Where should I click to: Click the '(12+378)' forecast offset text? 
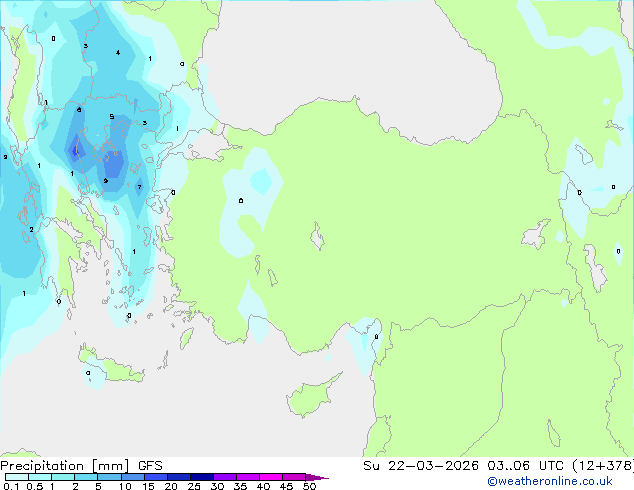603,466
